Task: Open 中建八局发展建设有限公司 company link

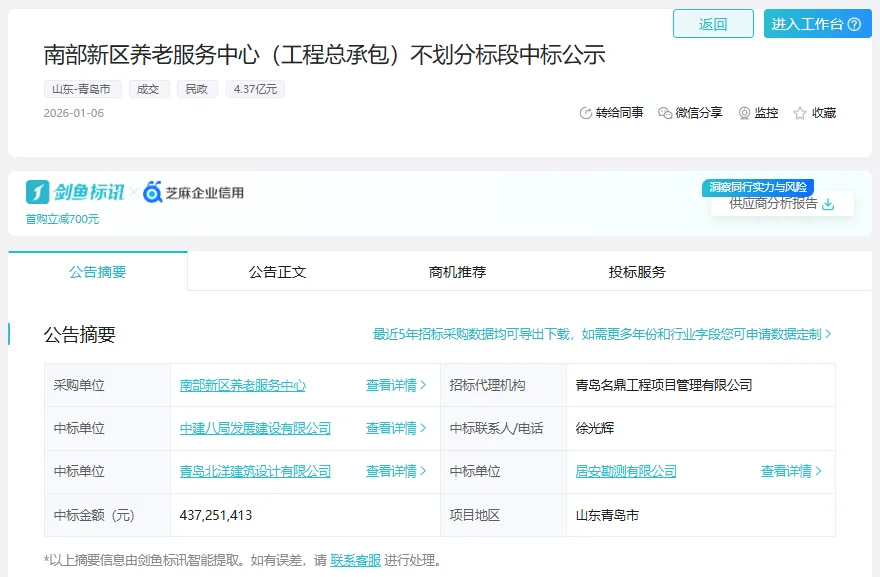Action: coord(255,428)
